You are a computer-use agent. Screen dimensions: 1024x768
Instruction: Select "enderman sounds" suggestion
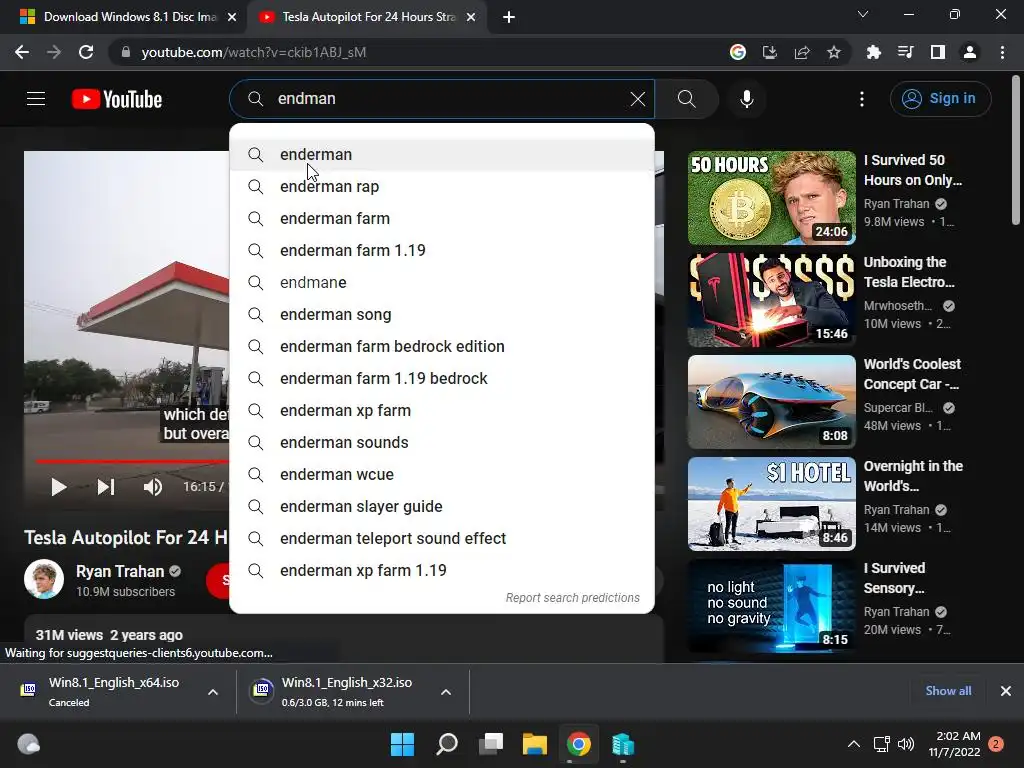tap(442, 443)
